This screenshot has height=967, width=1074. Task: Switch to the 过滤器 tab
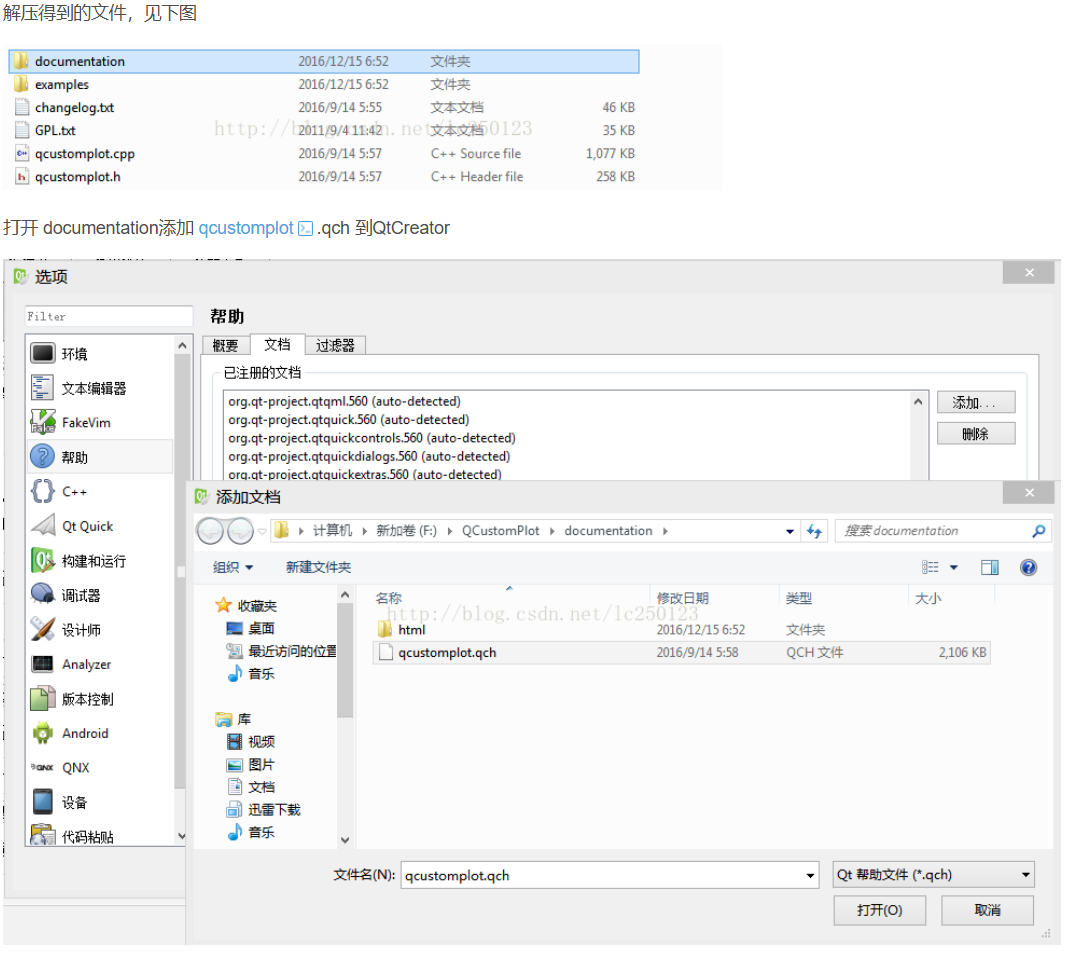pyautogui.click(x=335, y=345)
